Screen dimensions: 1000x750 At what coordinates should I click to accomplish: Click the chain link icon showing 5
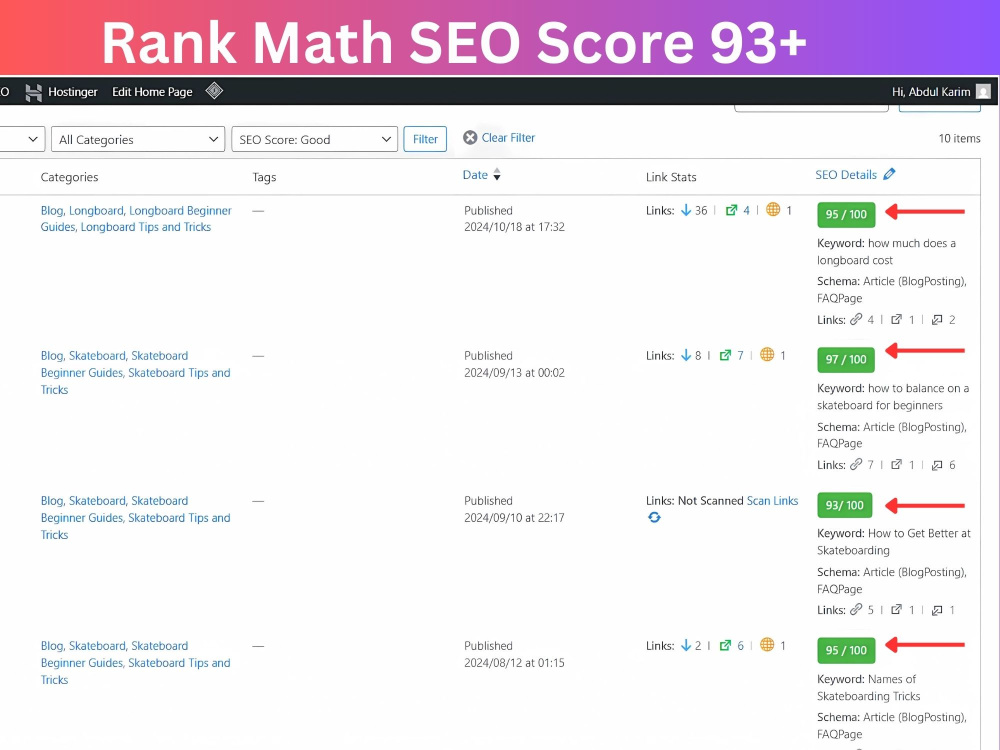tap(856, 610)
